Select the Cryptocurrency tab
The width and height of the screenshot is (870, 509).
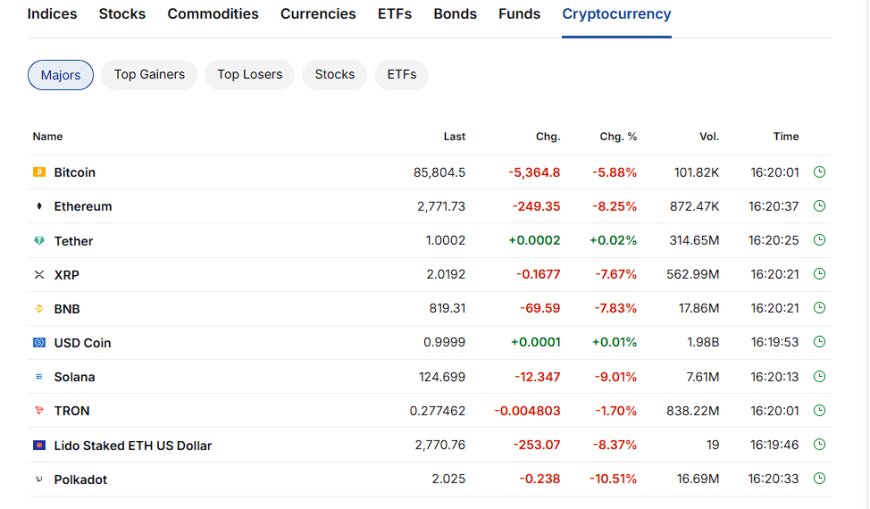click(616, 14)
